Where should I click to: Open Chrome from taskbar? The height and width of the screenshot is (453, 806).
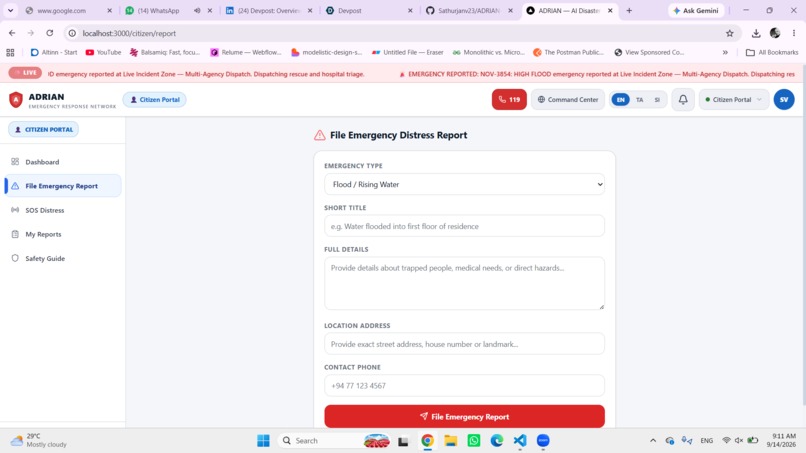(427, 441)
